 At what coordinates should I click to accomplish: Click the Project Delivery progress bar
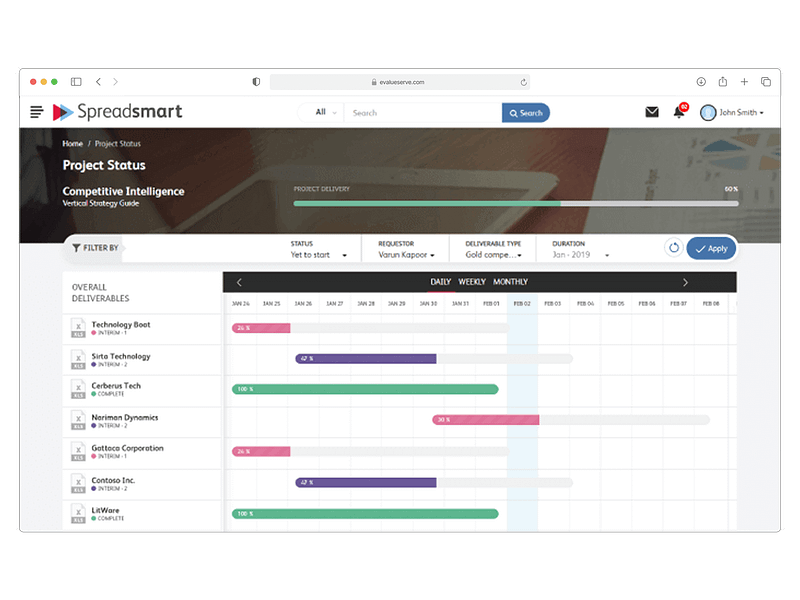tap(515, 203)
